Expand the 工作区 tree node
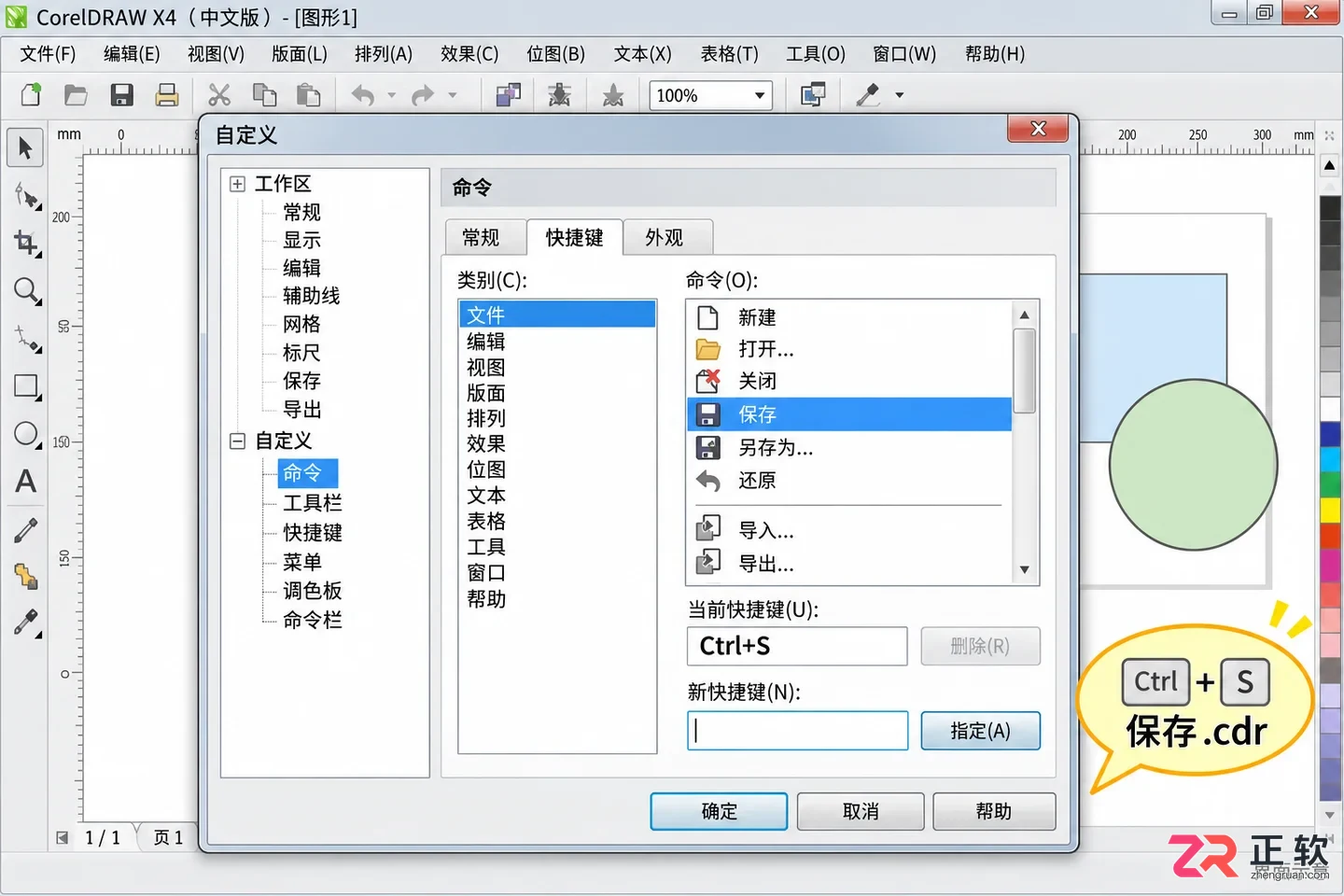This screenshot has height=896, width=1344. (x=237, y=184)
